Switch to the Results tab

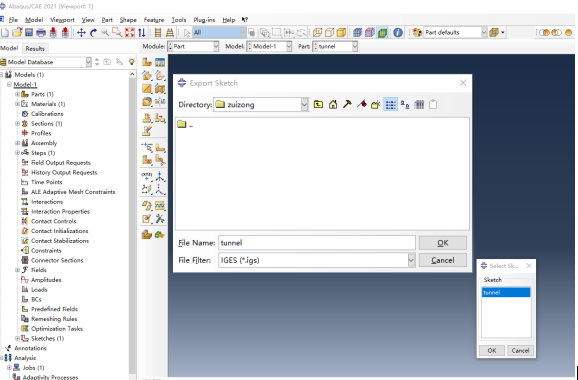click(x=35, y=49)
